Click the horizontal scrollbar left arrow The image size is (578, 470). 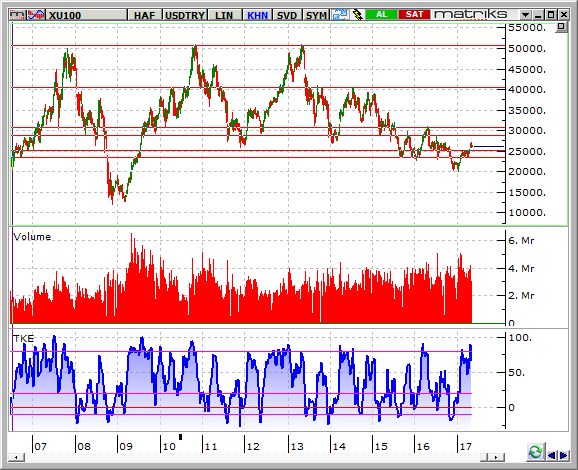pyautogui.click(x=17, y=457)
